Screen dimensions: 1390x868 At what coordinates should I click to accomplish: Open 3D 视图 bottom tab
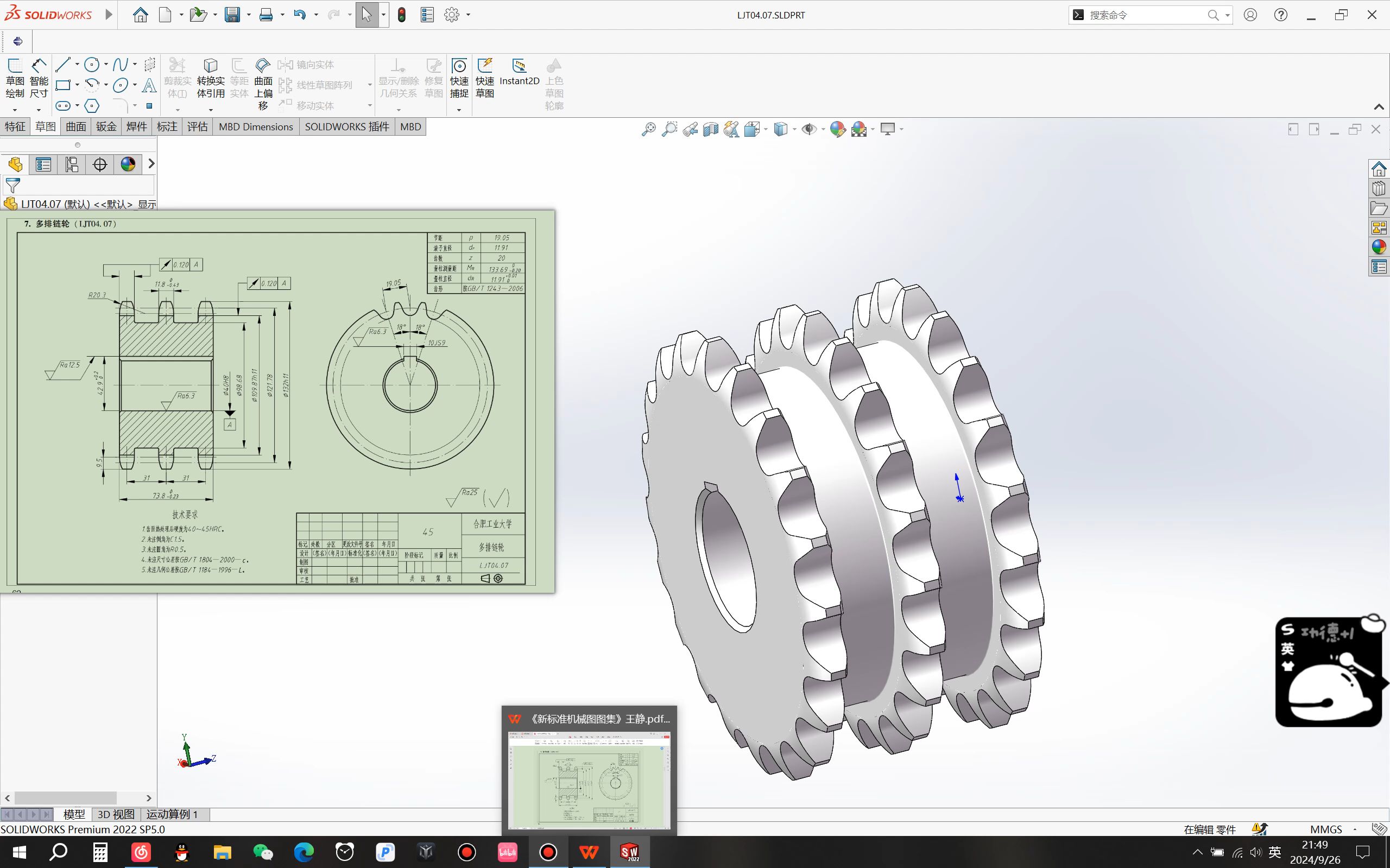click(116, 815)
